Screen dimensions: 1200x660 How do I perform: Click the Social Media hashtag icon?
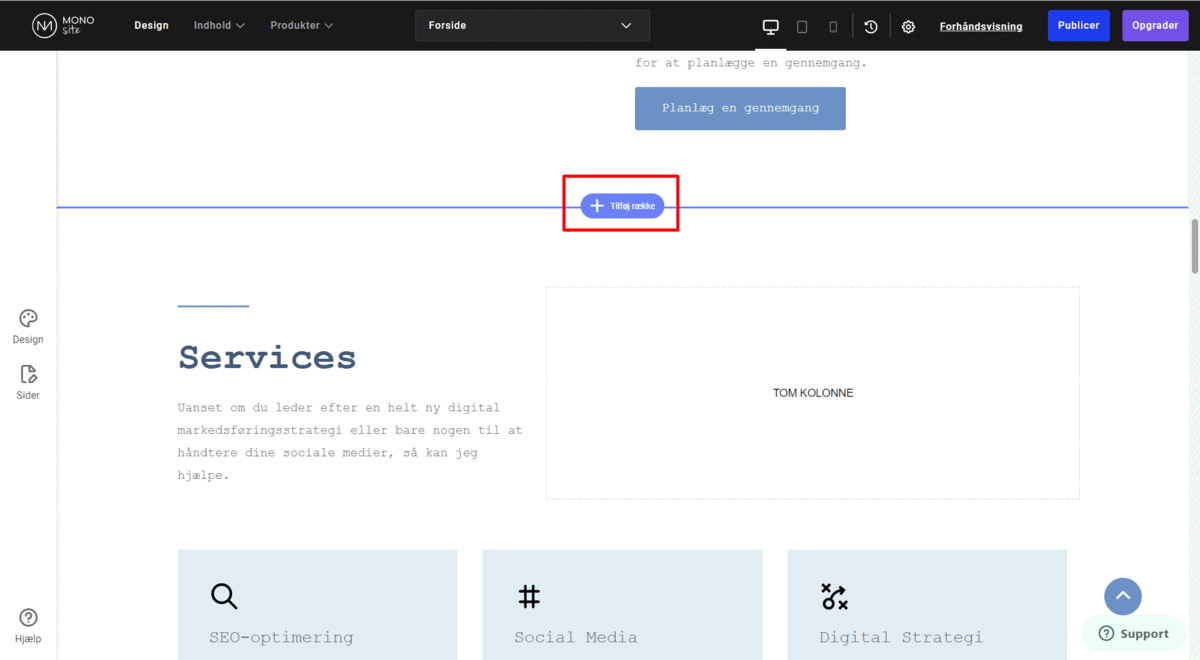(x=529, y=597)
